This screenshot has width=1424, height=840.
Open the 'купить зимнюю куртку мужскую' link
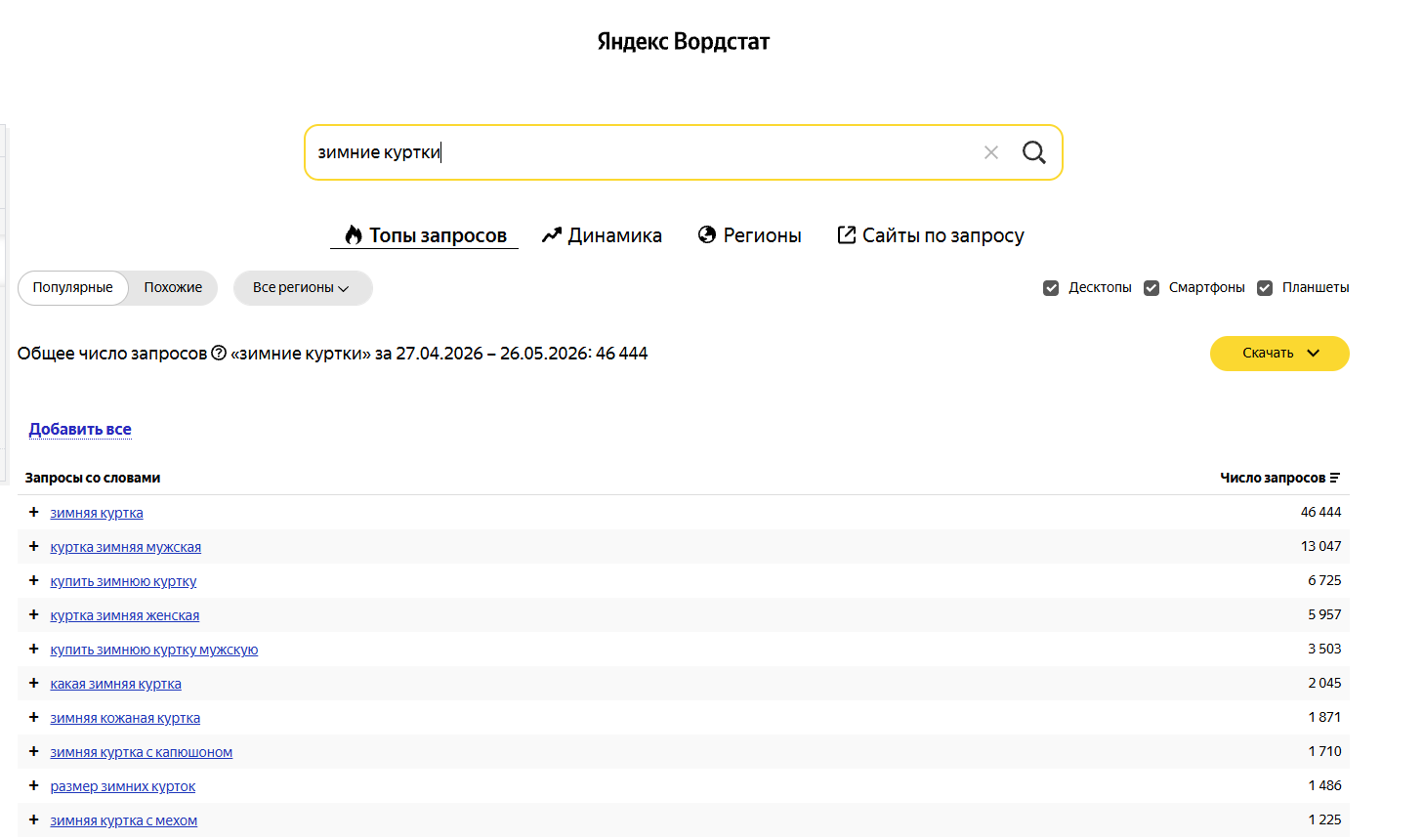click(x=154, y=650)
